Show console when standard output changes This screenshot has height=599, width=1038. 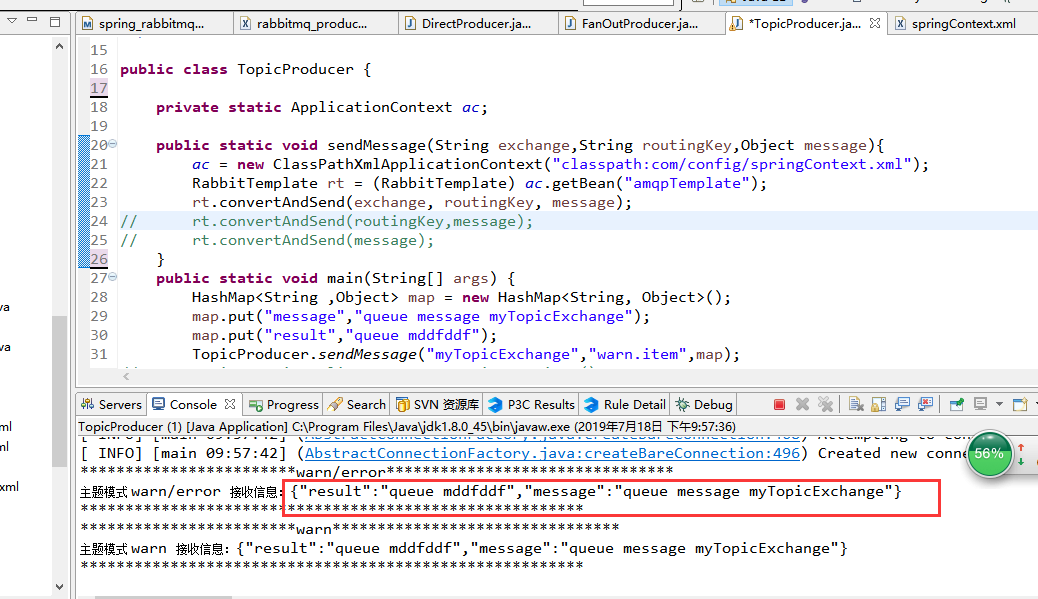coord(903,404)
